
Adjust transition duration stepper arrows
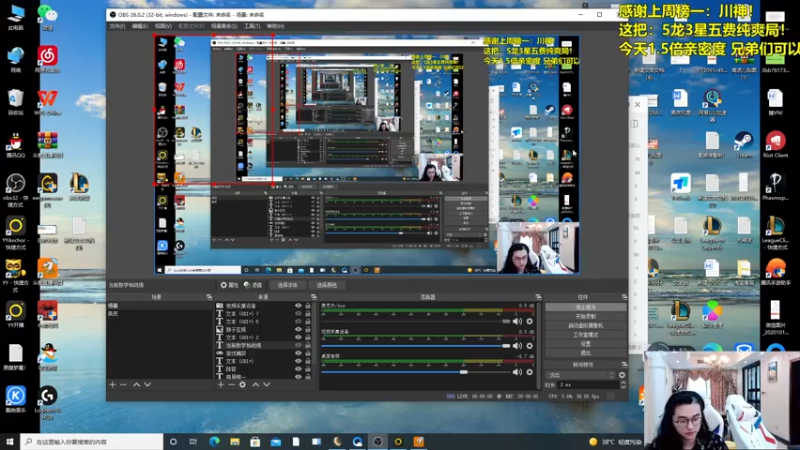coord(623,385)
